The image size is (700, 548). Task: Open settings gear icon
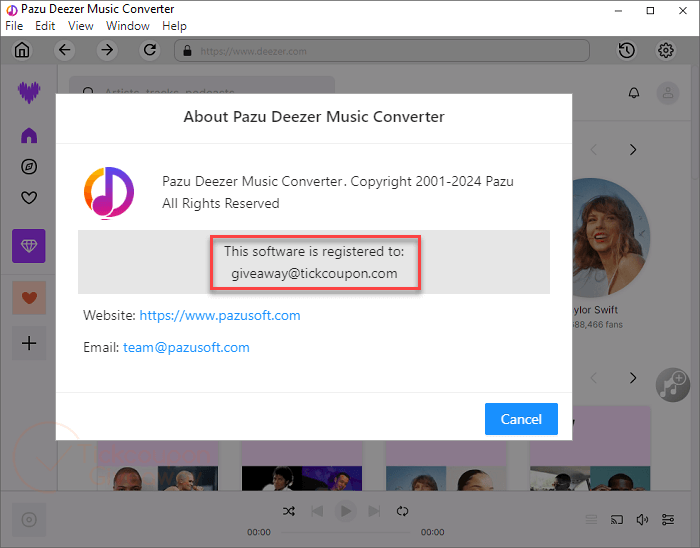[666, 50]
